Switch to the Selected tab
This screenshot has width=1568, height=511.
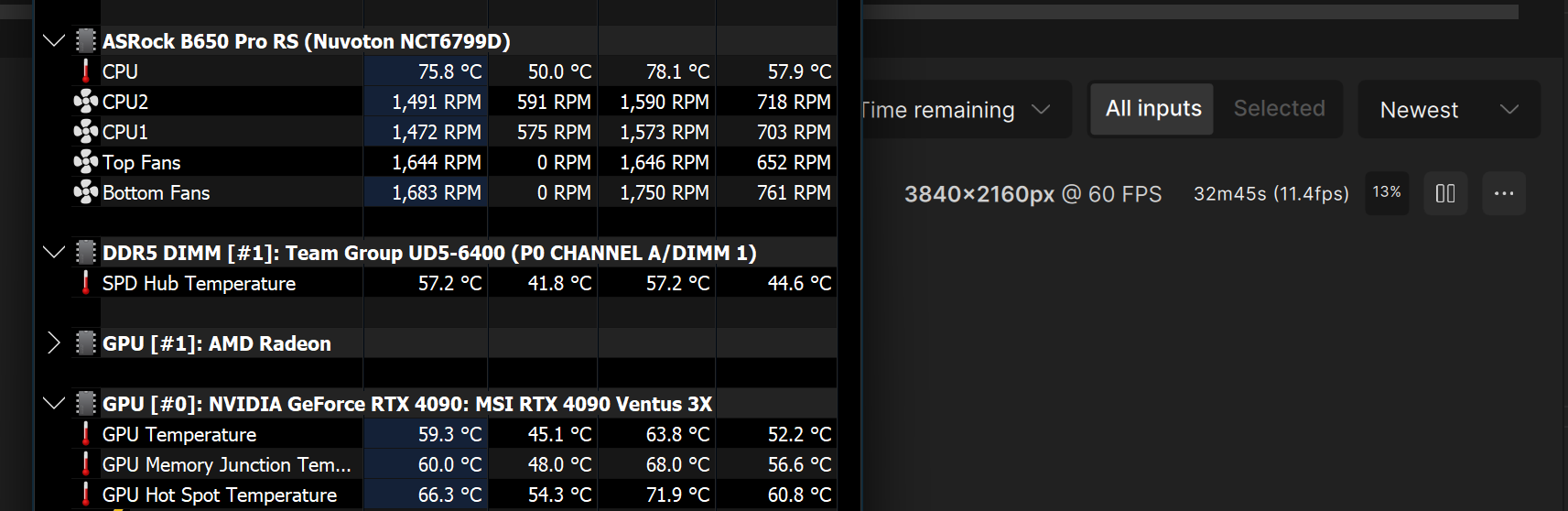[x=1279, y=109]
